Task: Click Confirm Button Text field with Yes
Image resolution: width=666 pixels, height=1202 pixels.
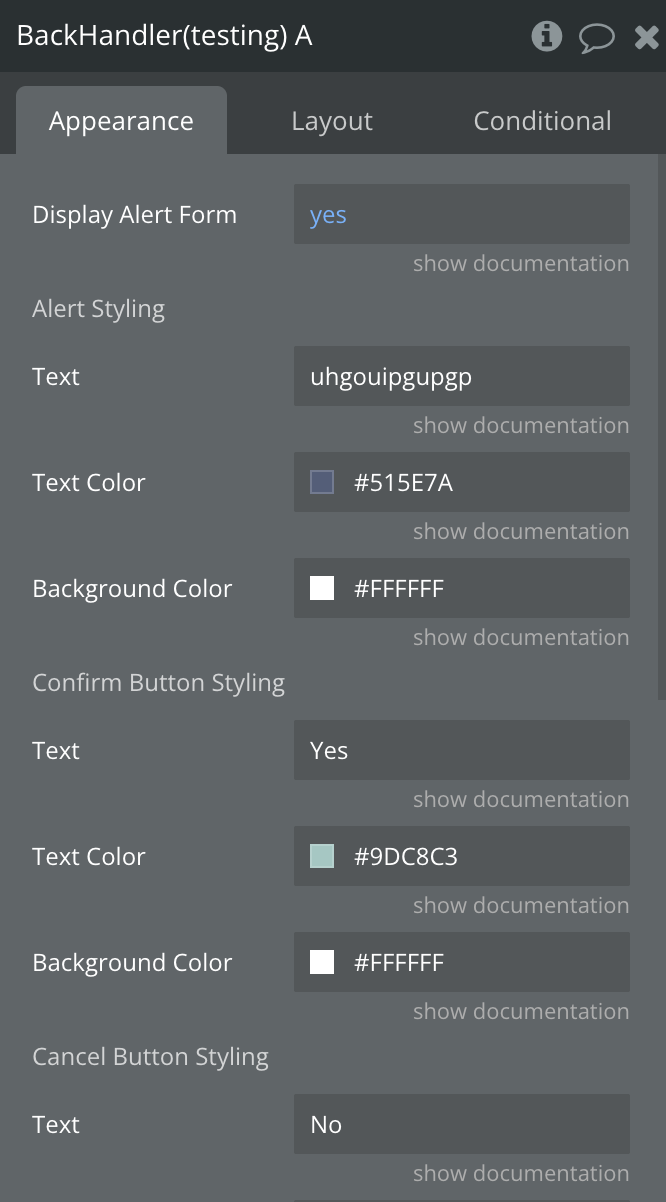Action: (x=461, y=751)
